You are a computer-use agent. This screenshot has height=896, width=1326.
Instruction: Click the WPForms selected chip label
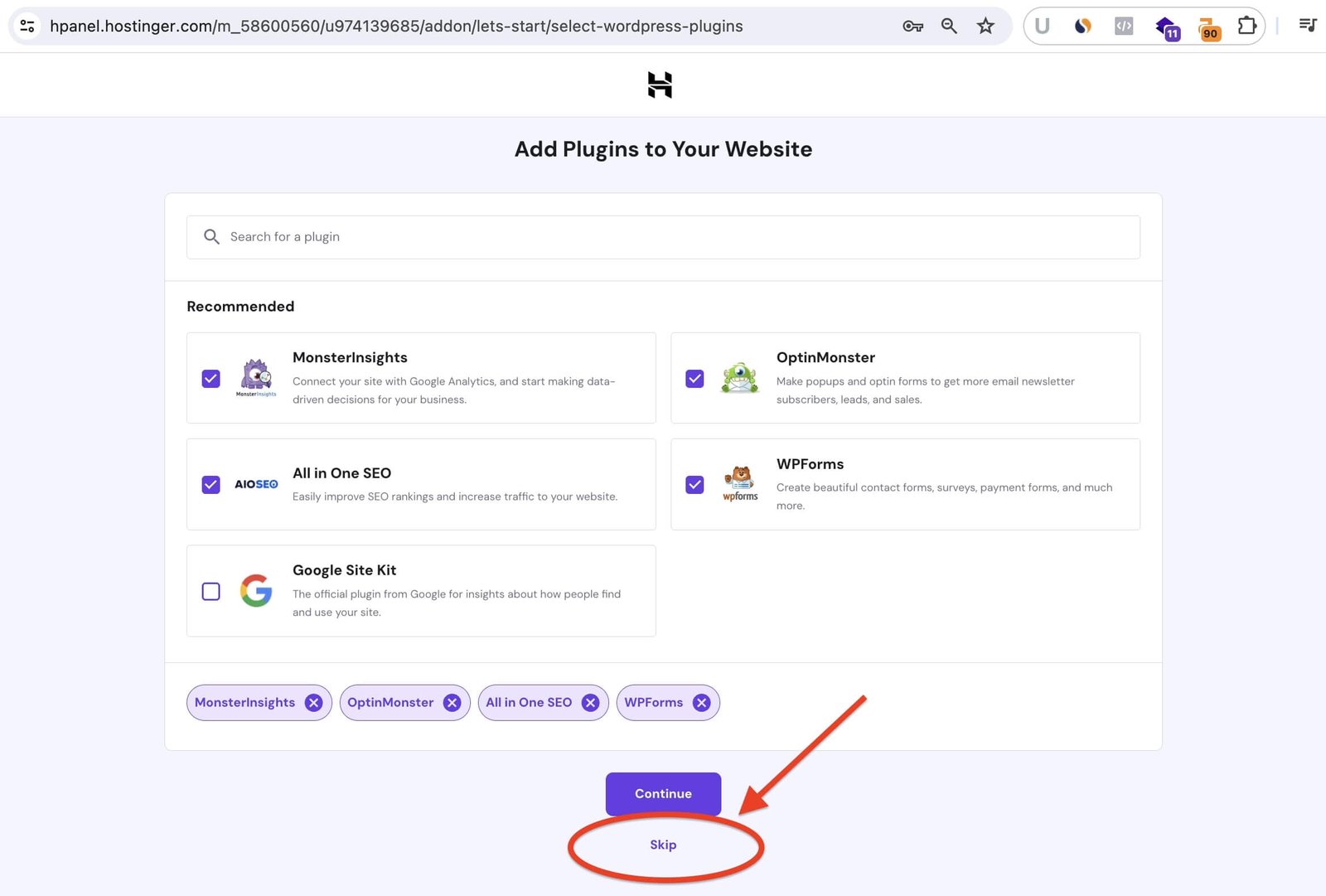[654, 703]
